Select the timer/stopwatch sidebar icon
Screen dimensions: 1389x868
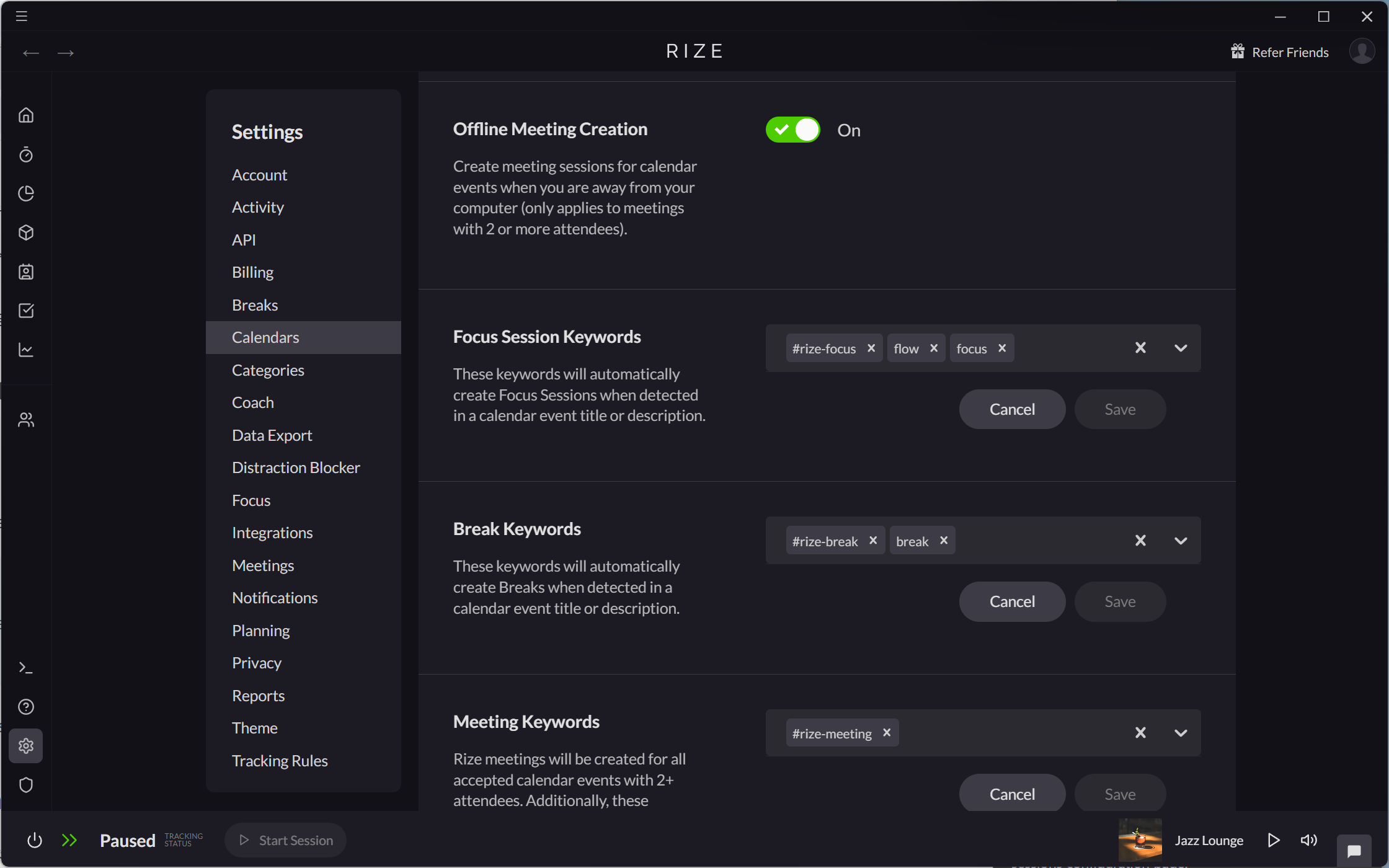click(26, 154)
